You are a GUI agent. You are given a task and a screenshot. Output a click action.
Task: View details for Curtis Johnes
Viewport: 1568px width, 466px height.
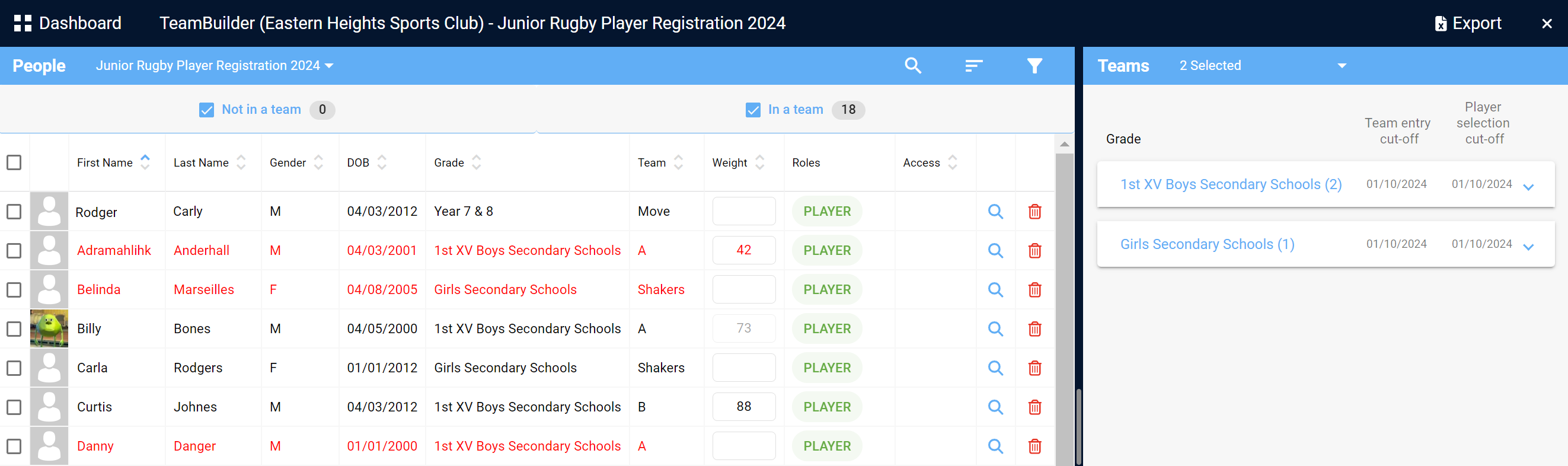[x=995, y=406]
